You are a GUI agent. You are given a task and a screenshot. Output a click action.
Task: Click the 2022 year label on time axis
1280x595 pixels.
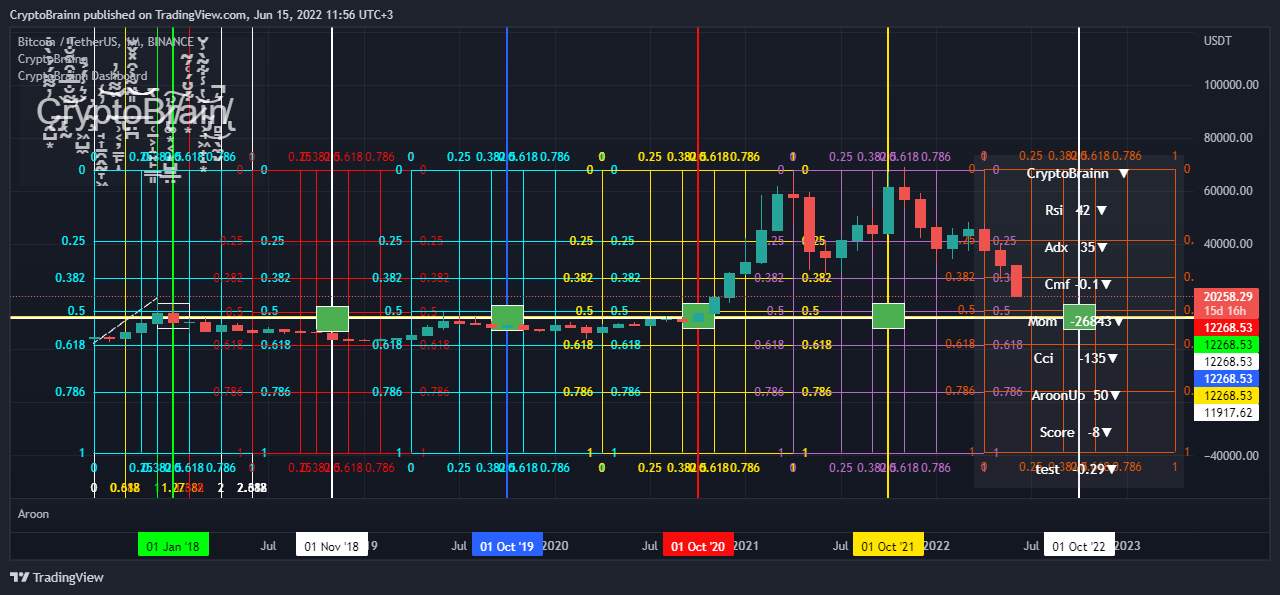pyautogui.click(x=937, y=546)
